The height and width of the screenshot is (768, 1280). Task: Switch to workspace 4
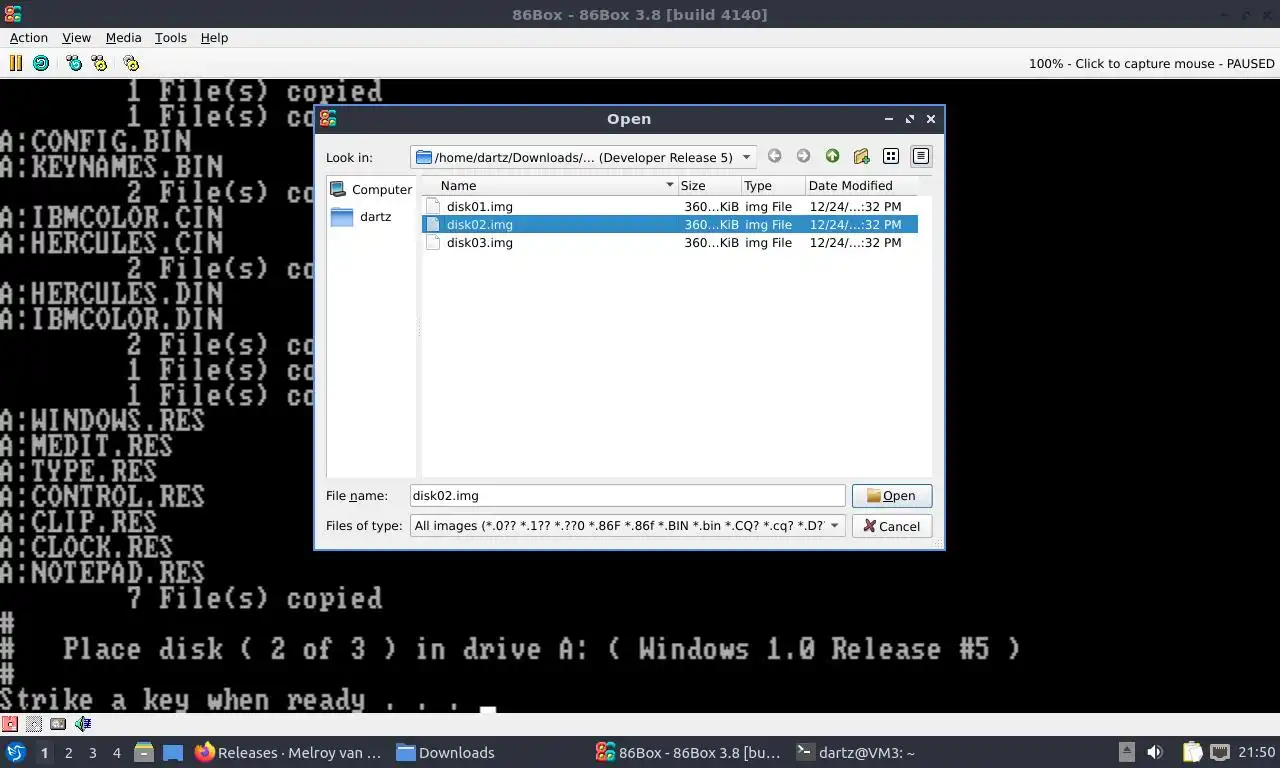[x=117, y=753]
